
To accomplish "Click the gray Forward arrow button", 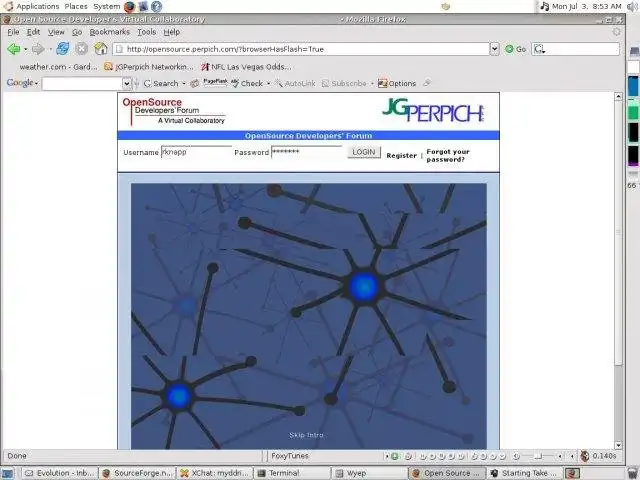I will click(x=38, y=49).
